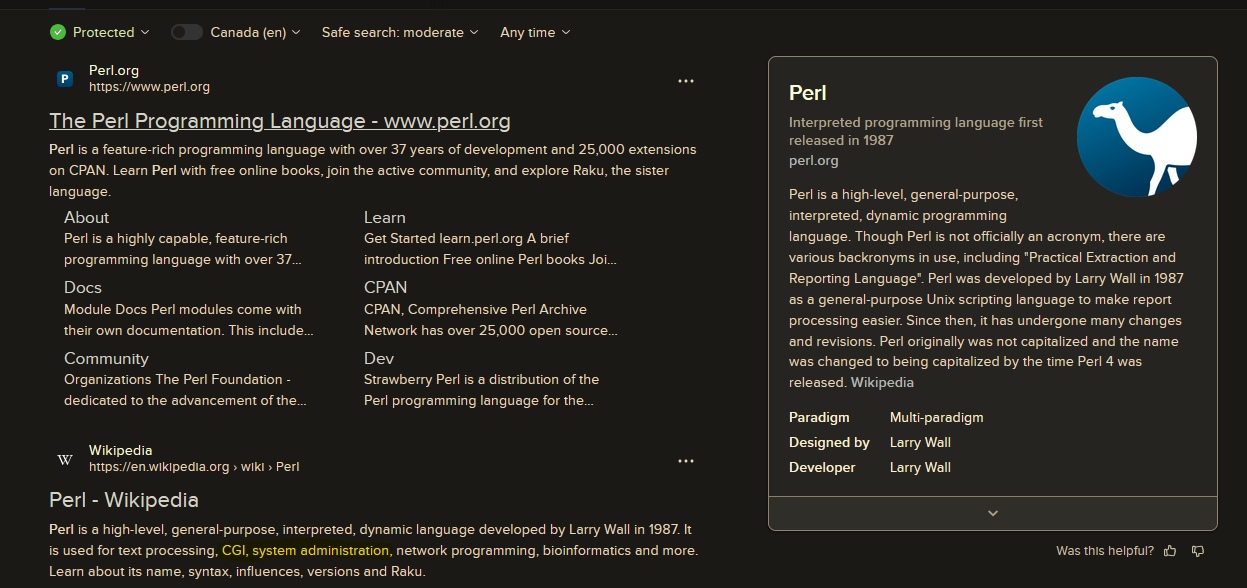
Task: Open the Learn sitelink
Action: tap(385, 217)
